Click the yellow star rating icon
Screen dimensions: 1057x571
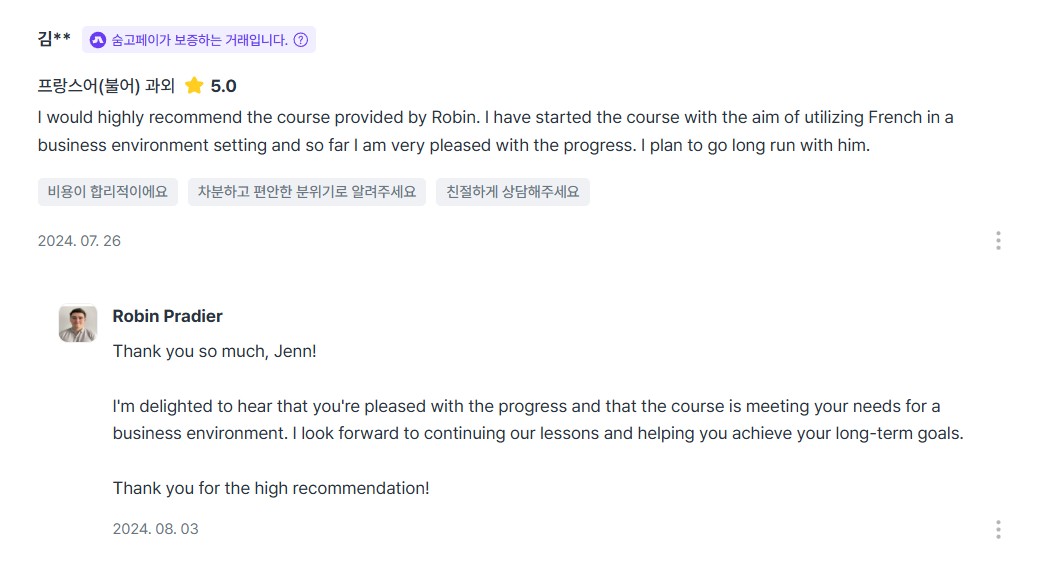click(194, 86)
